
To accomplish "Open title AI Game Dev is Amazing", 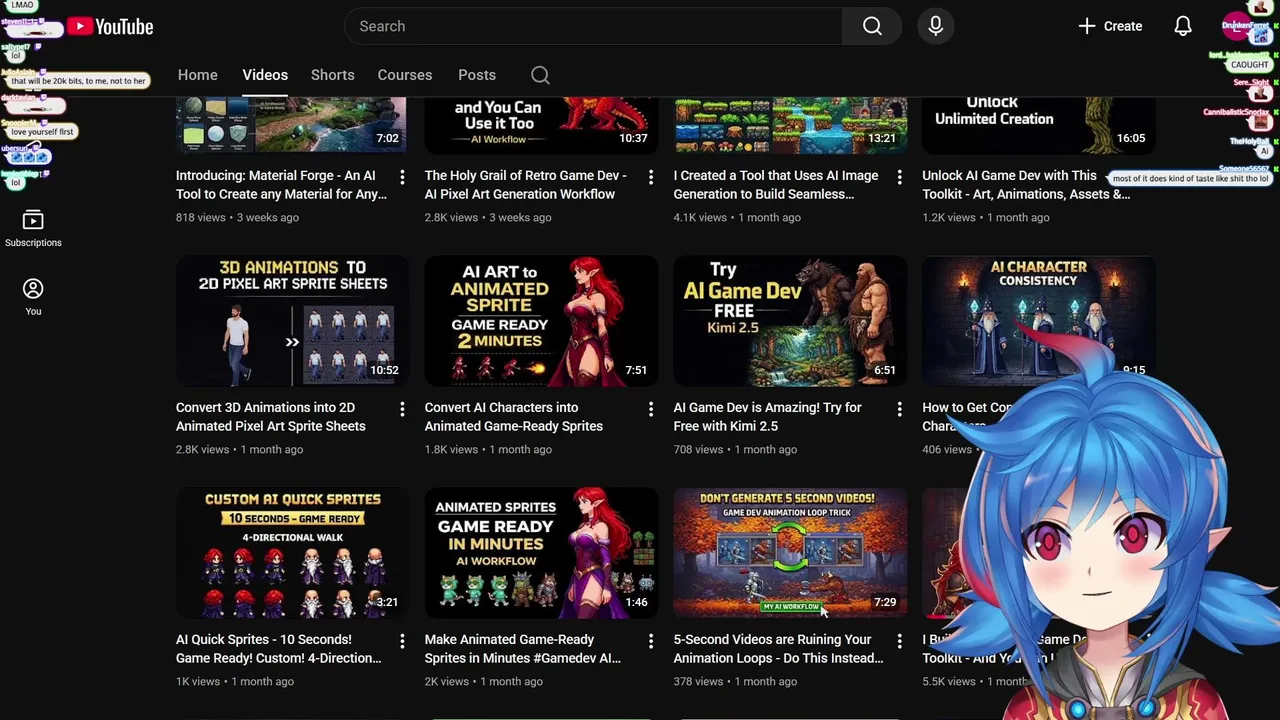I will pyautogui.click(x=767, y=417).
